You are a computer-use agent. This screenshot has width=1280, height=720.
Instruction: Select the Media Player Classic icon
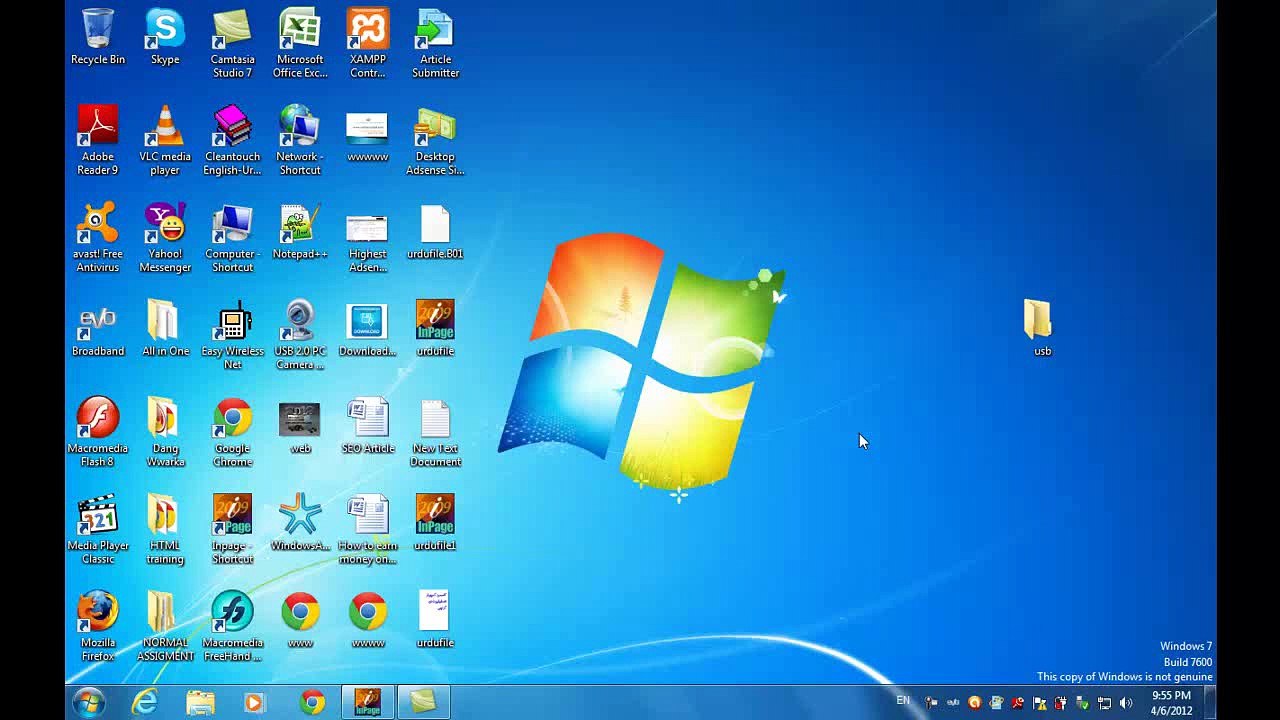[98, 529]
